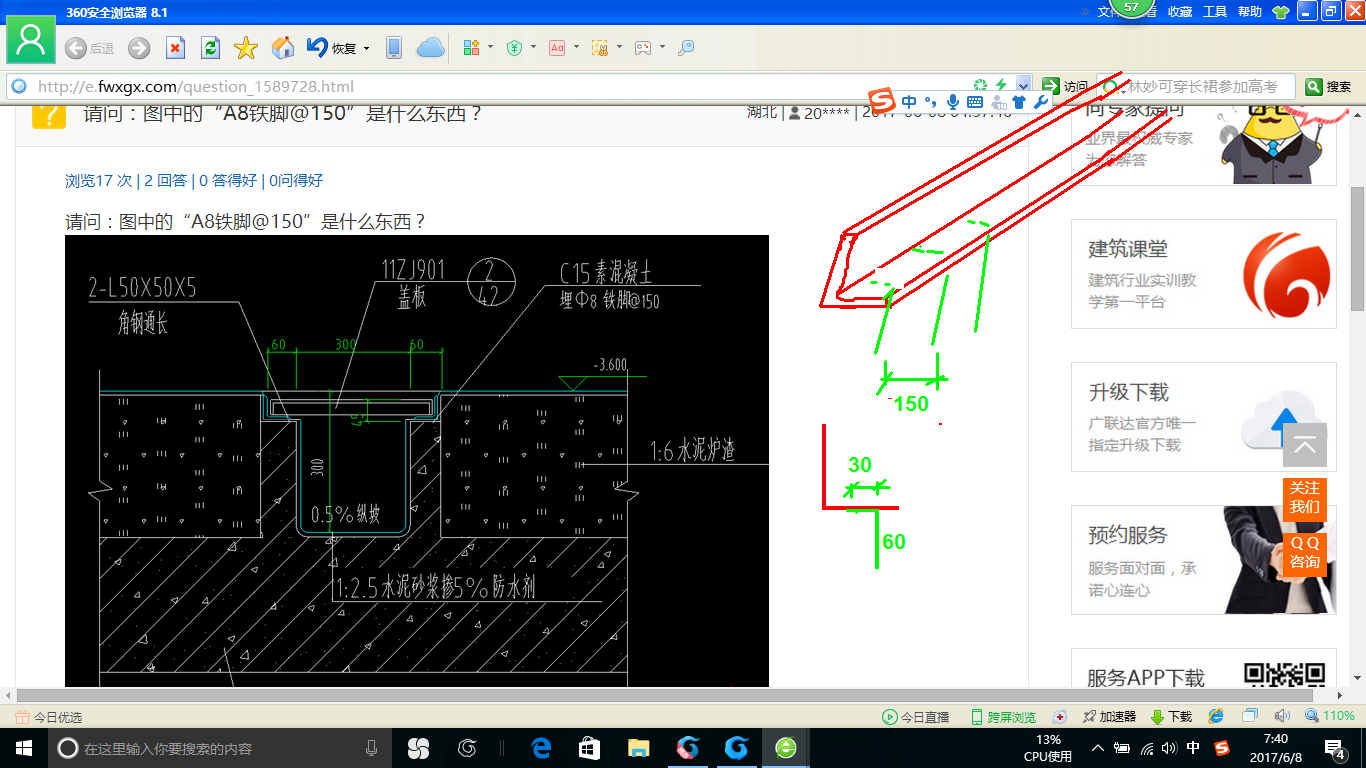Image resolution: width=1366 pixels, height=768 pixels.
Task: Click the orange 关注我们 button
Action: tap(1304, 497)
